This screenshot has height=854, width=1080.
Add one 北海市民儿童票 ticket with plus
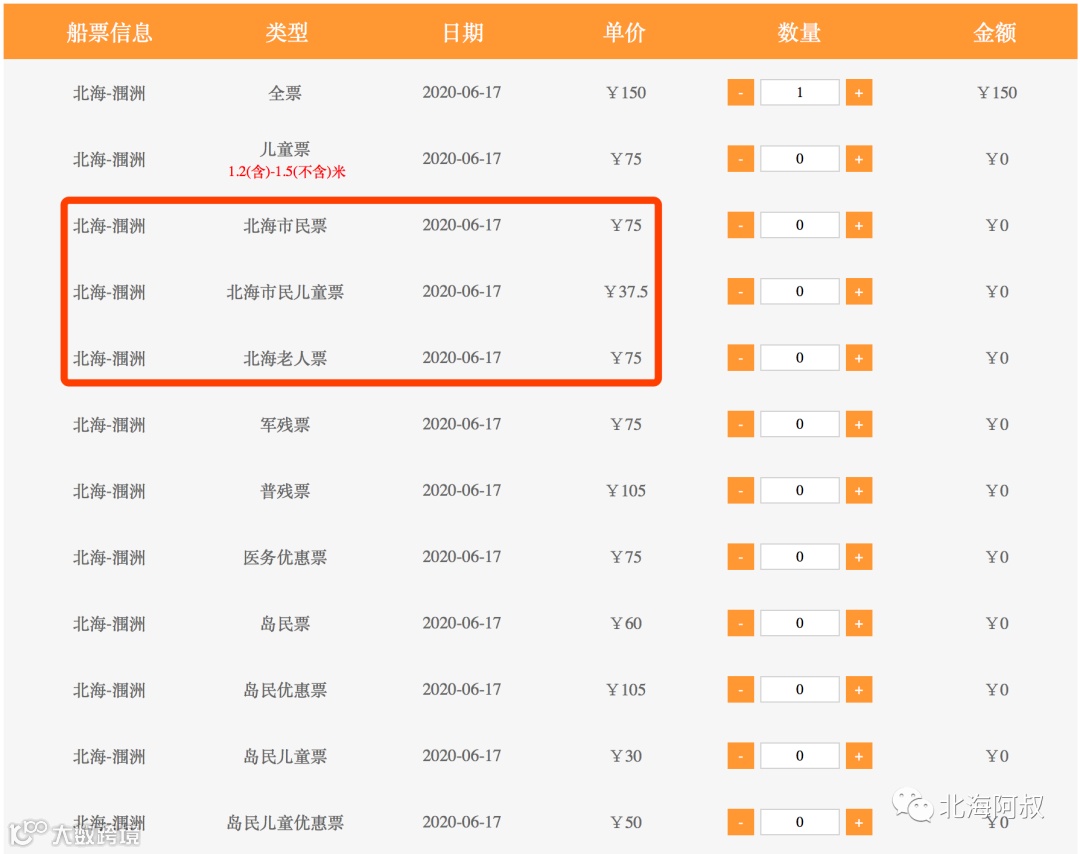(x=859, y=291)
